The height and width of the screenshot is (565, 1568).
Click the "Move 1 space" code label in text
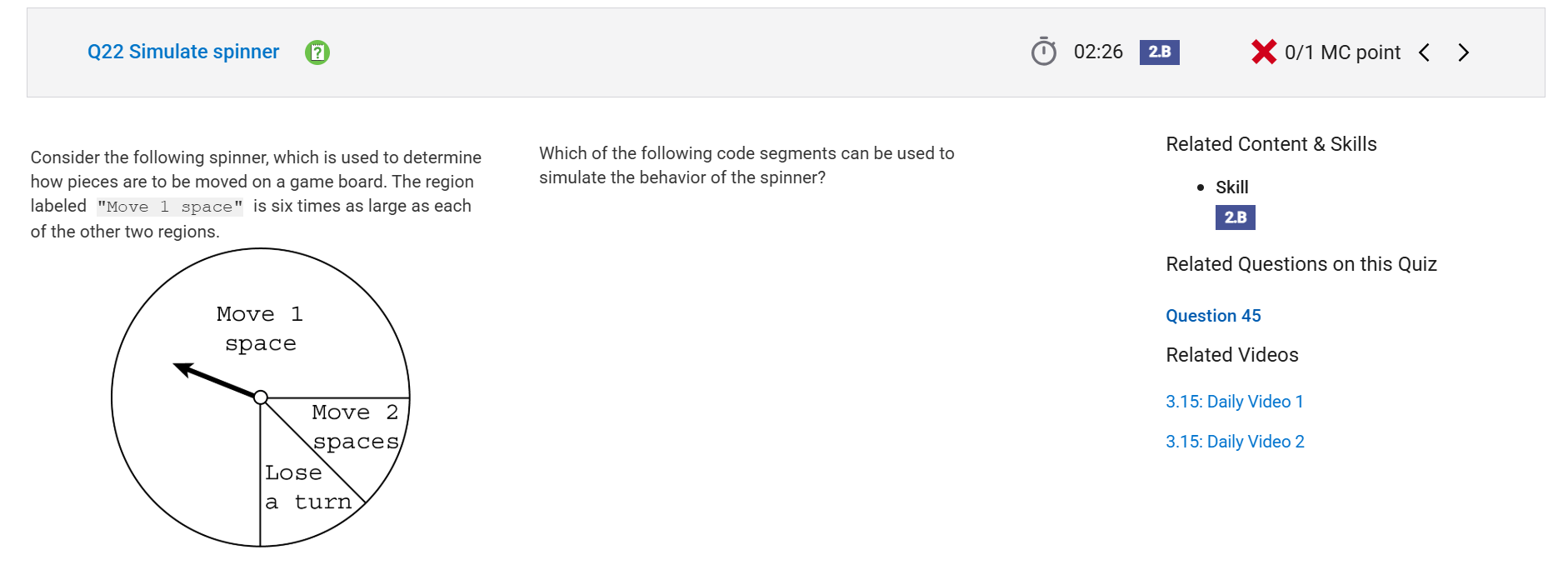pyautogui.click(x=170, y=207)
